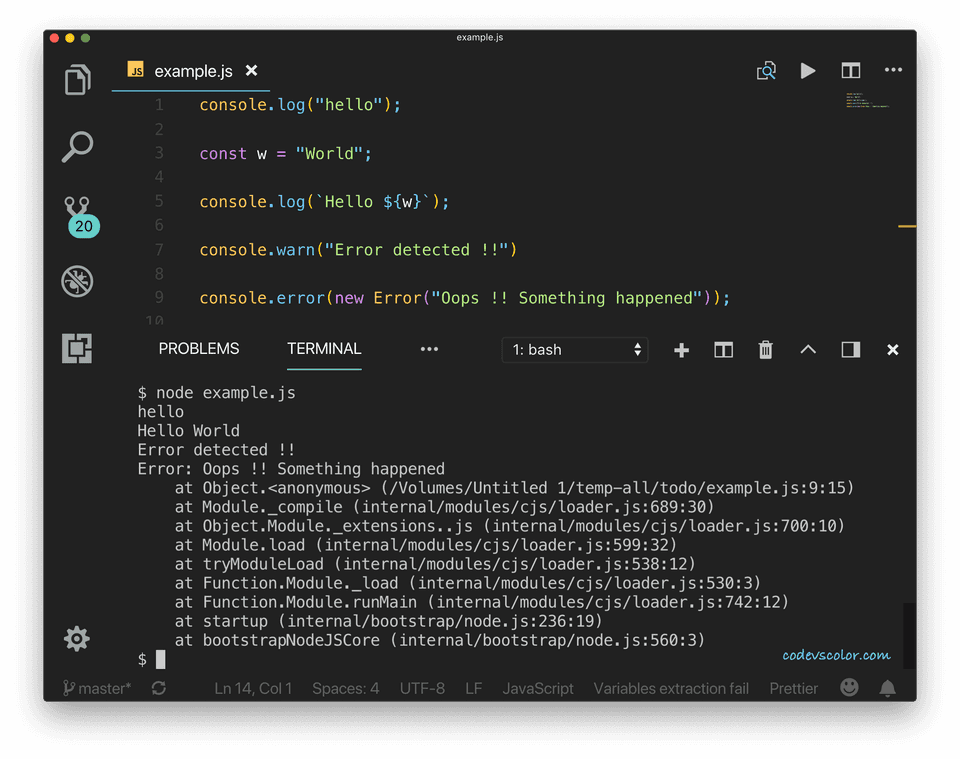Open Source Control showing 20 changes
The height and width of the screenshot is (759, 960).
77,212
